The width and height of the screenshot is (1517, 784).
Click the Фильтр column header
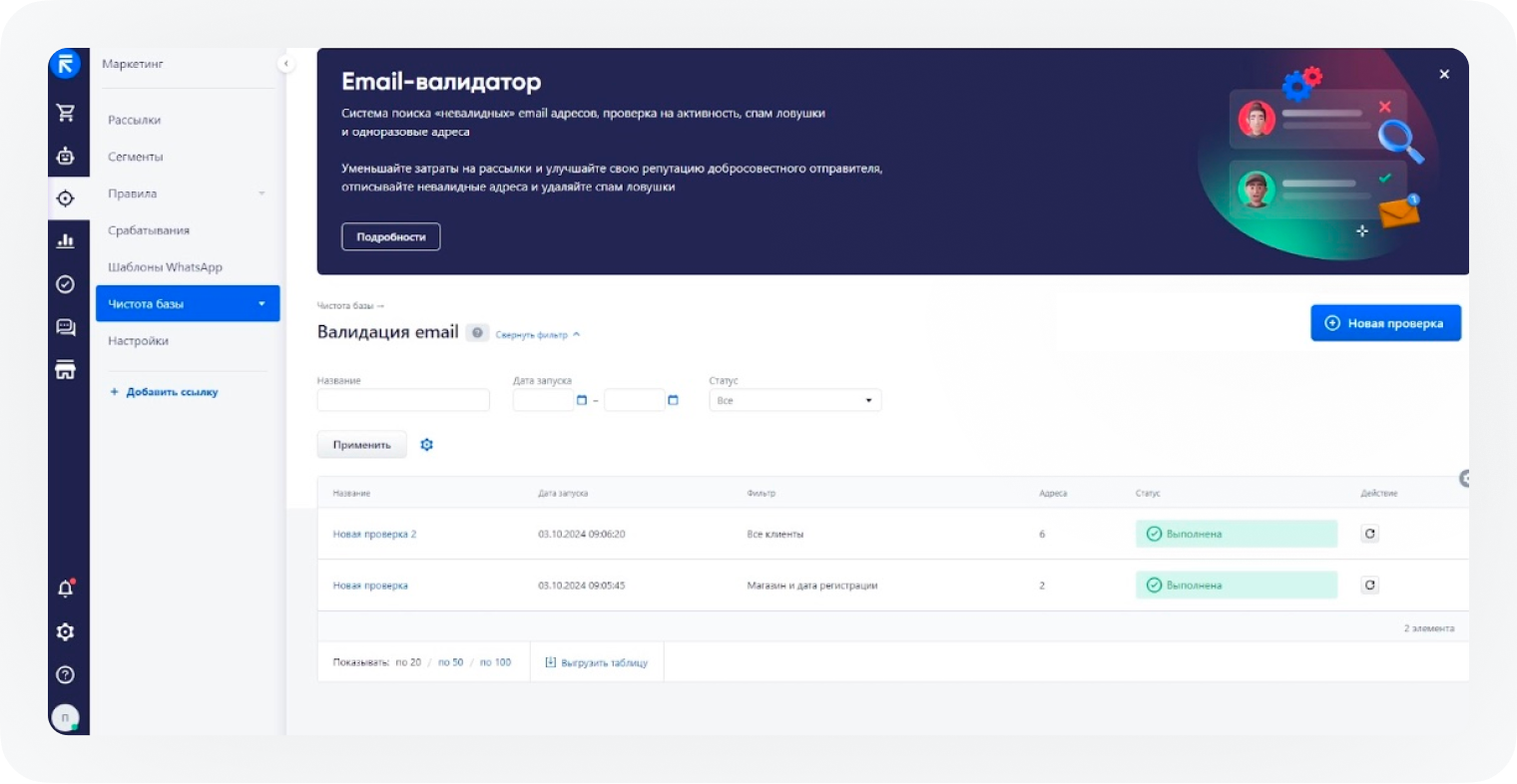pyautogui.click(x=761, y=494)
